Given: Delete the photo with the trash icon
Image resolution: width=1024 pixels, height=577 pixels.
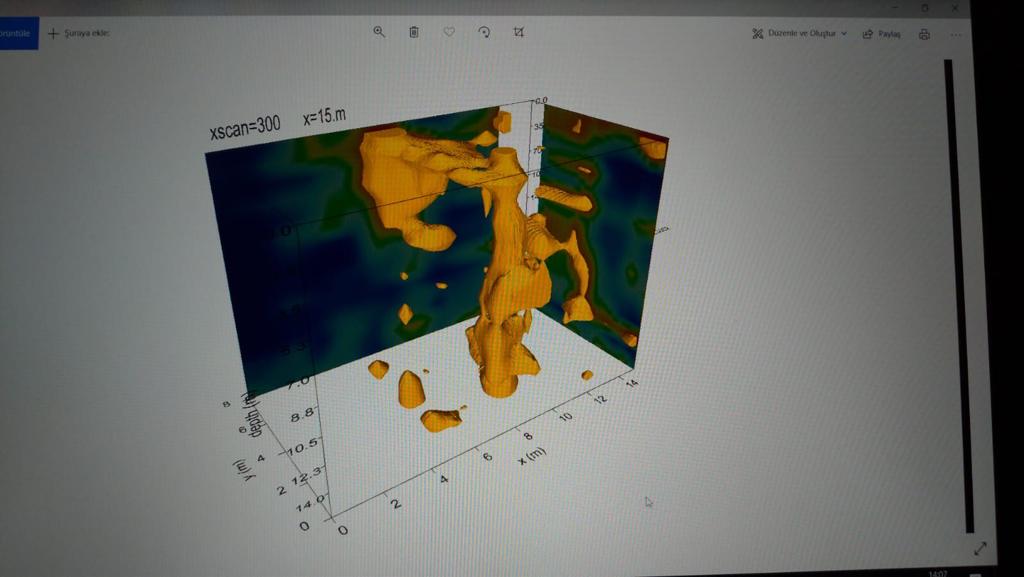Looking at the screenshot, I should [414, 32].
